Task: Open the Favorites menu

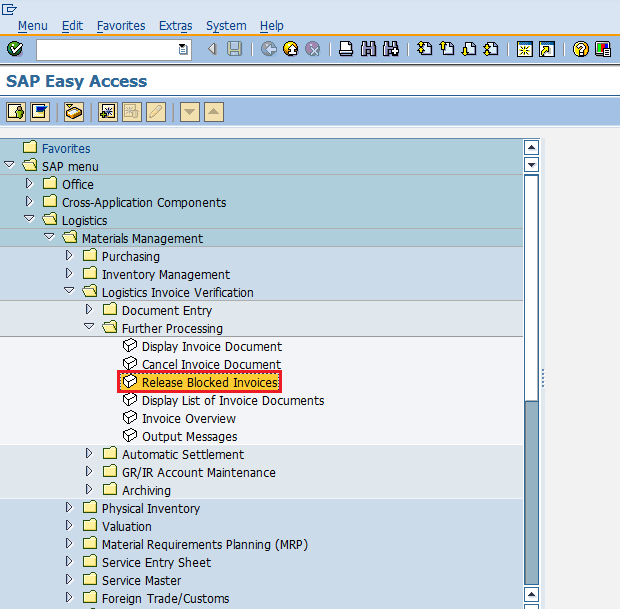Action: 121,26
